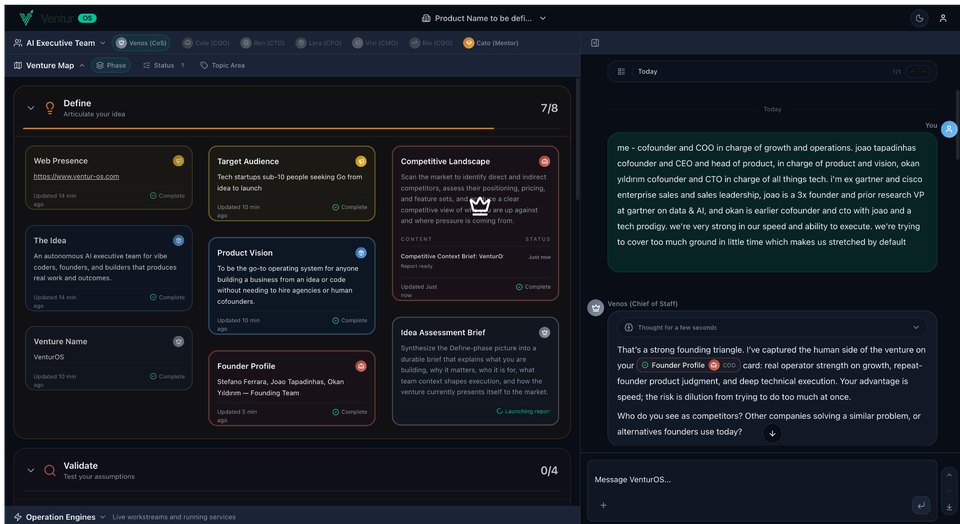This screenshot has height=524, width=960.
Task: Toggle dark mode with the moon icon
Action: pos(919,18)
